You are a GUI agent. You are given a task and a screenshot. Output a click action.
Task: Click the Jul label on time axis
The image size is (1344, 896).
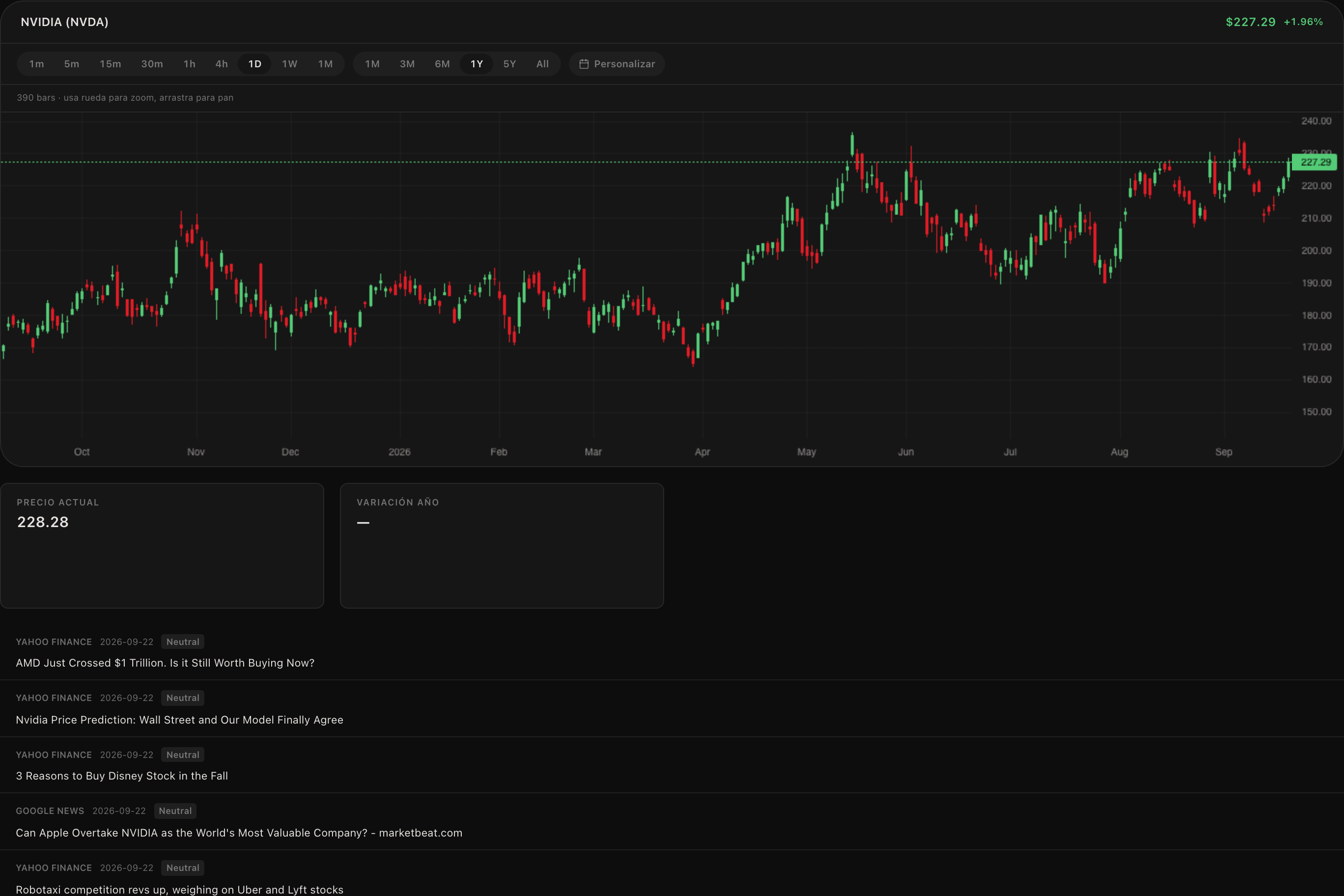(1010, 452)
